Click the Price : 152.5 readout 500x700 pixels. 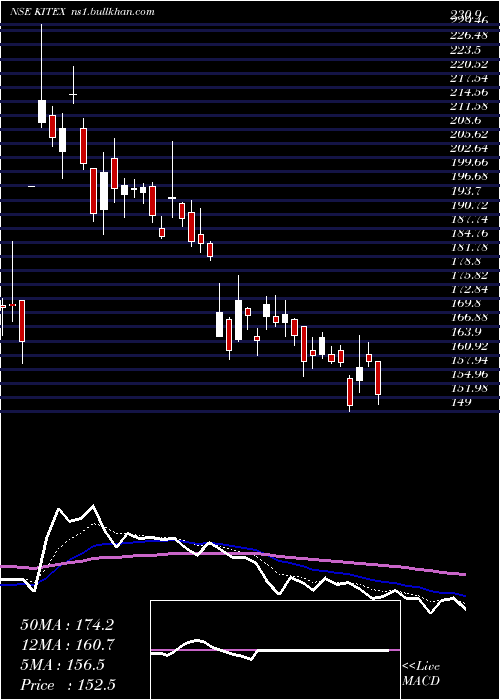[70, 685]
